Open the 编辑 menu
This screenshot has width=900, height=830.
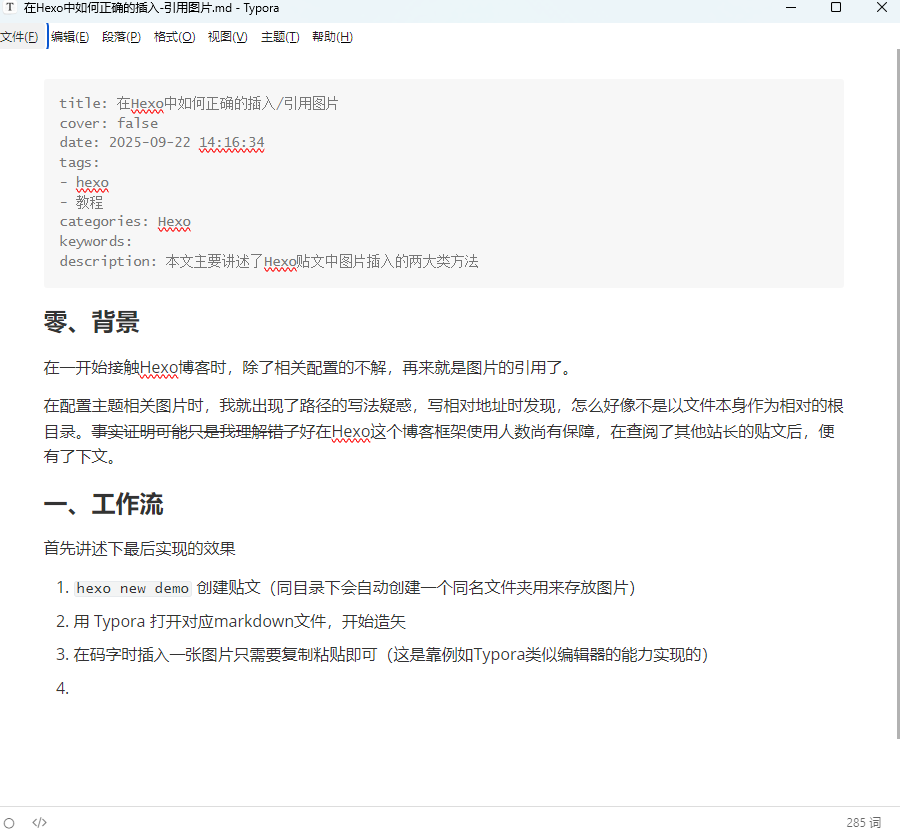pos(68,36)
